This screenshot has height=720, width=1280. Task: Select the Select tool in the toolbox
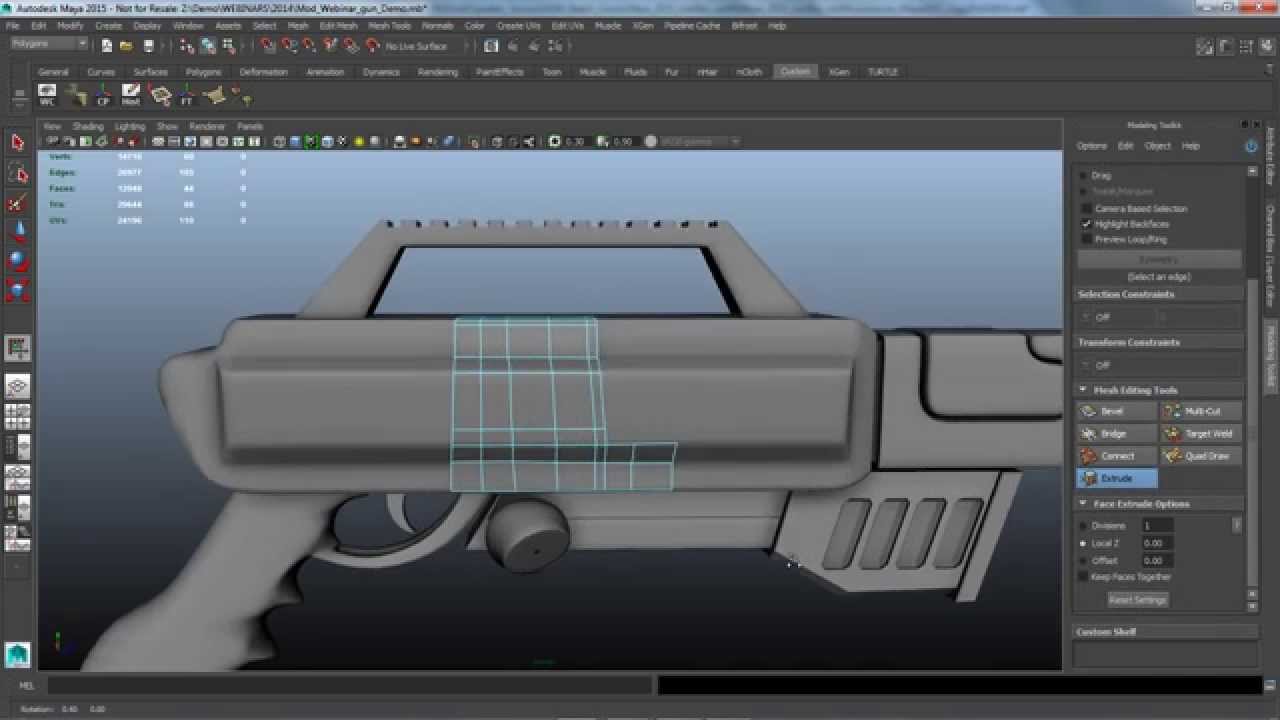[17, 143]
